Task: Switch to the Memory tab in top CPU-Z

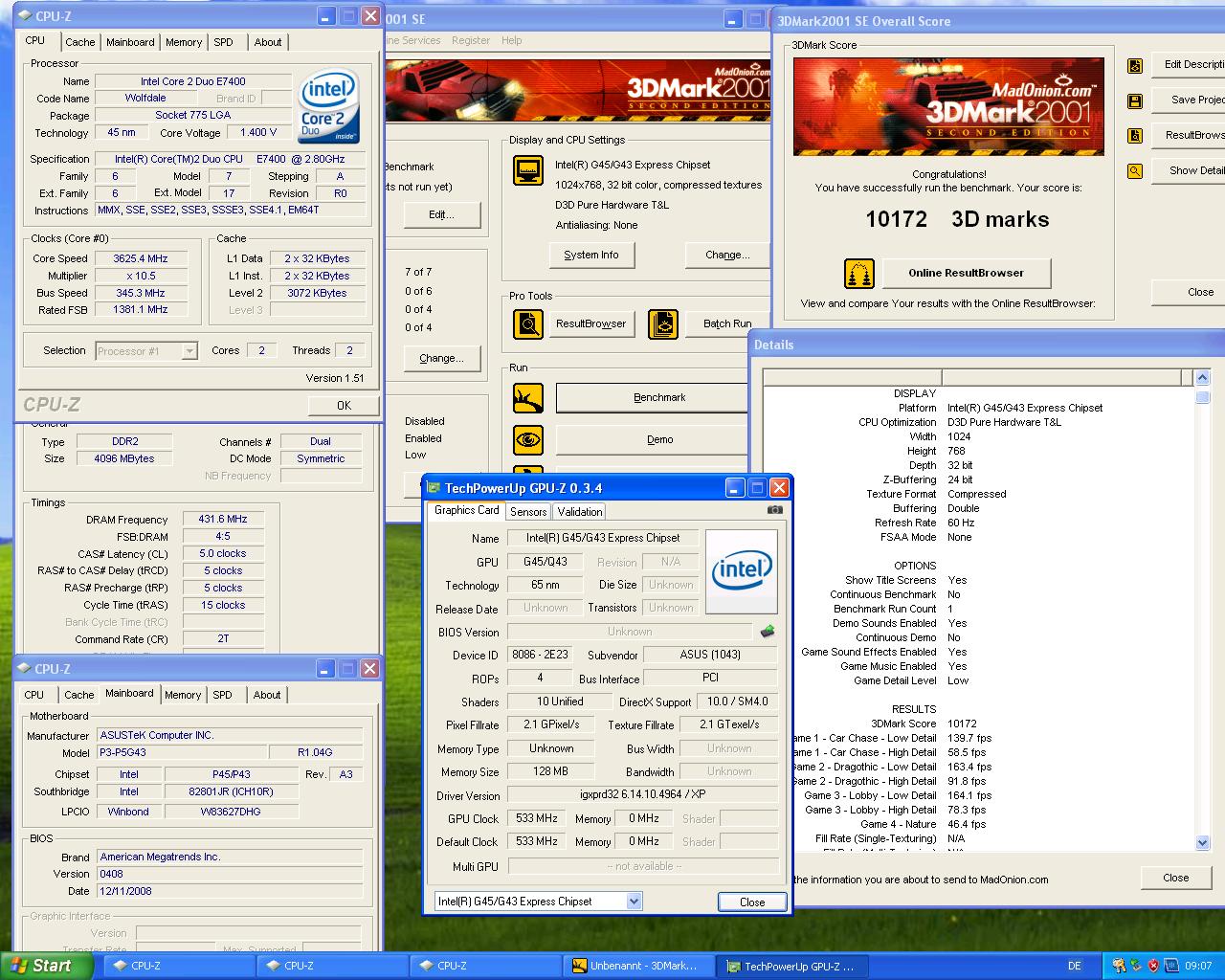Action: tap(184, 42)
